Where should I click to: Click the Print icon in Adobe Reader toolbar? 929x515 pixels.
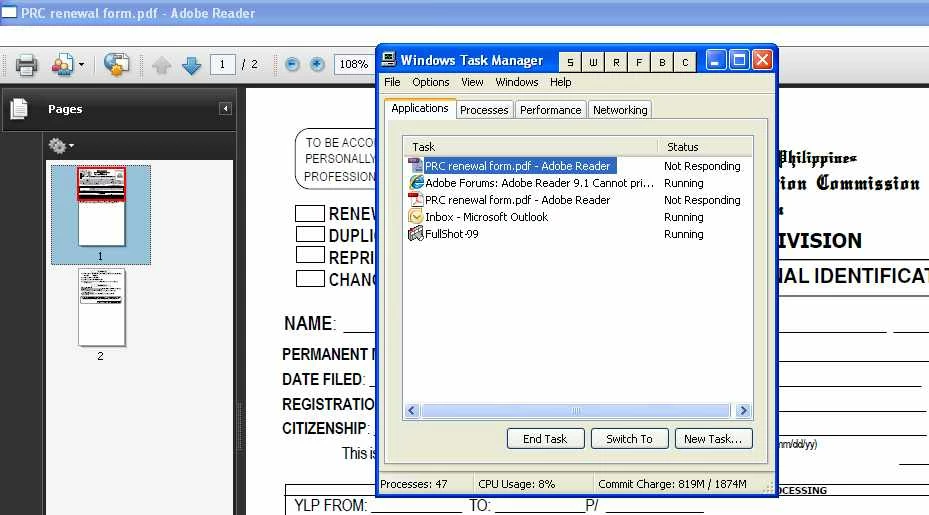pyautogui.click(x=26, y=65)
